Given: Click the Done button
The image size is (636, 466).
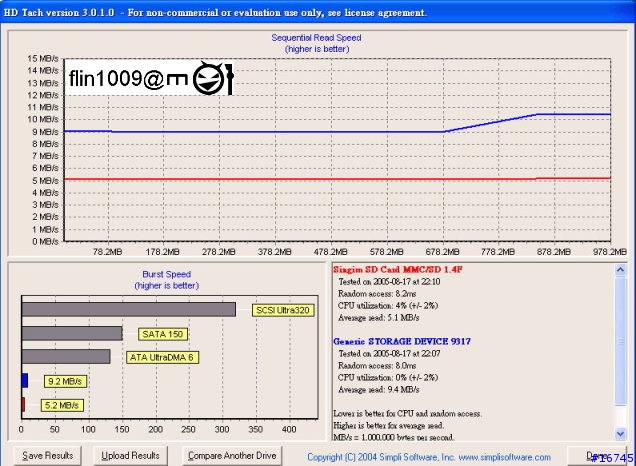Looking at the screenshot, I should tap(599, 456).
